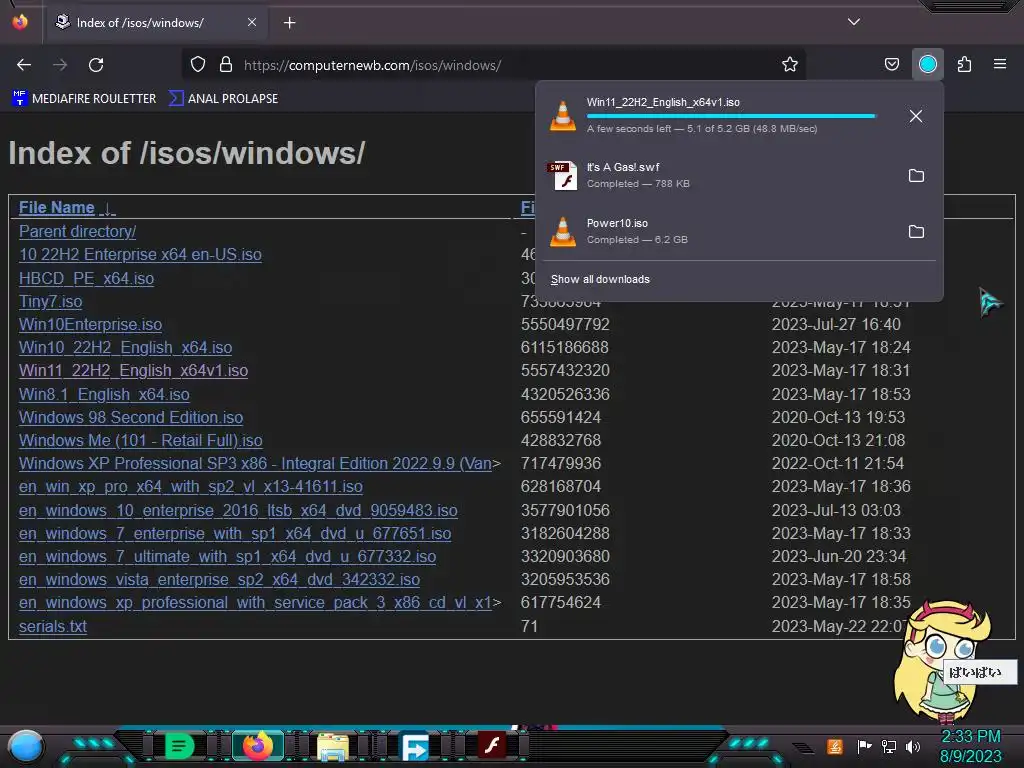1024x768 pixels.
Task: Open the Flash Player taskbar icon
Action: (492, 746)
